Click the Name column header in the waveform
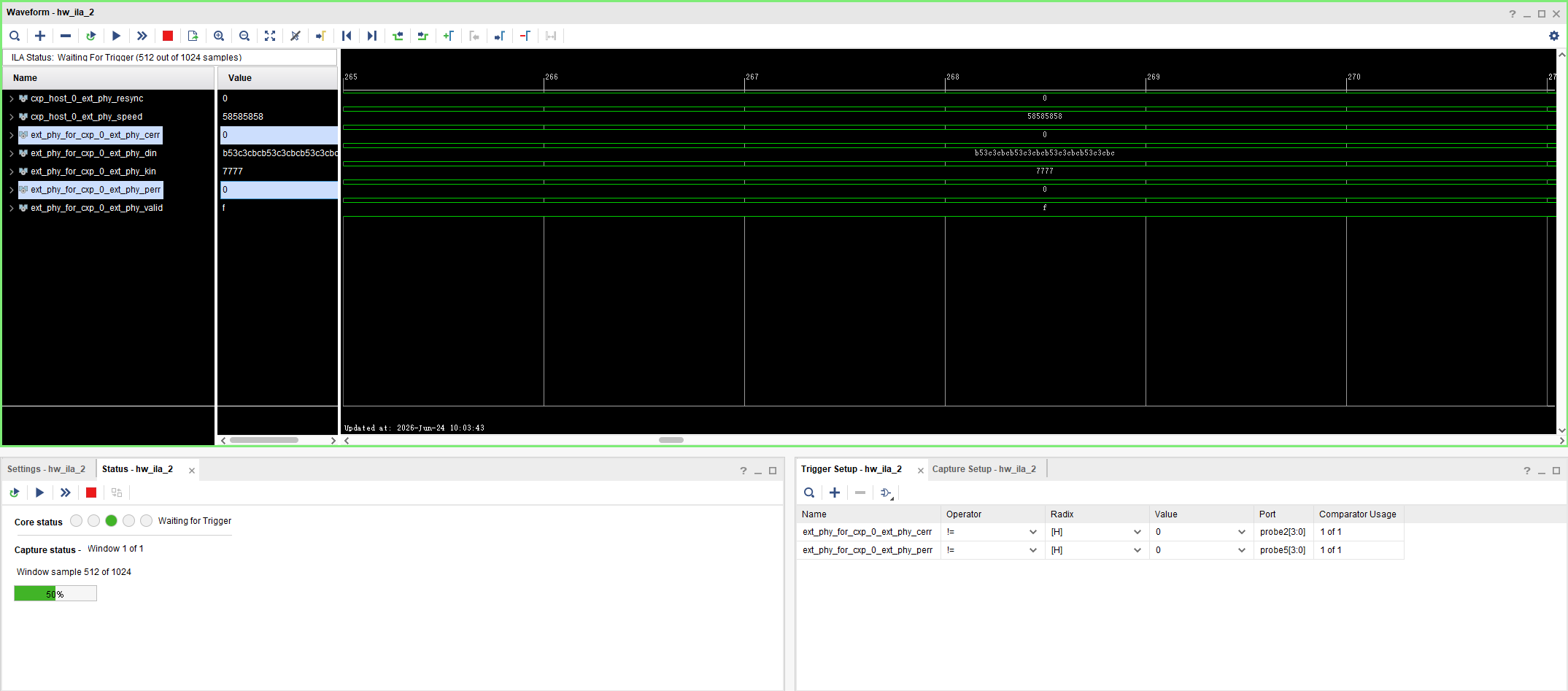The width and height of the screenshot is (1568, 691). (109, 78)
